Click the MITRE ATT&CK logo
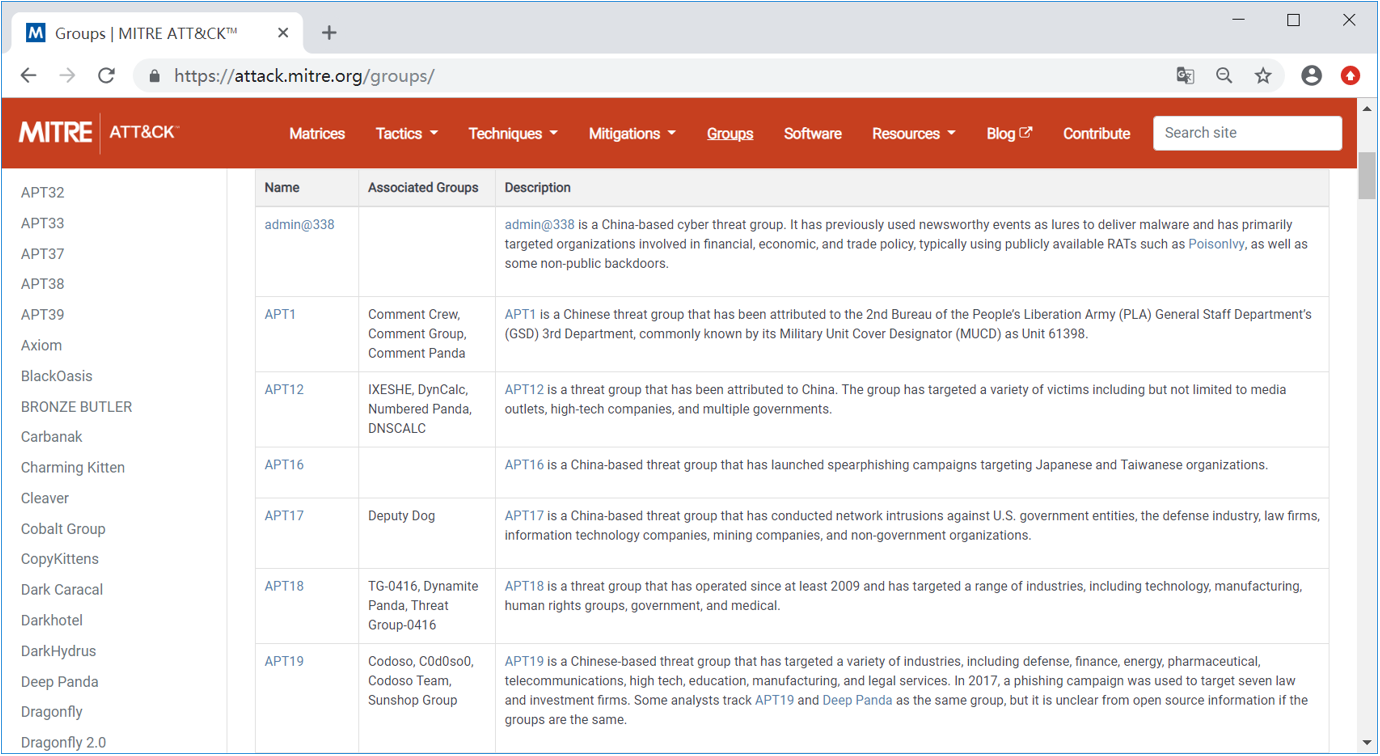 point(98,132)
